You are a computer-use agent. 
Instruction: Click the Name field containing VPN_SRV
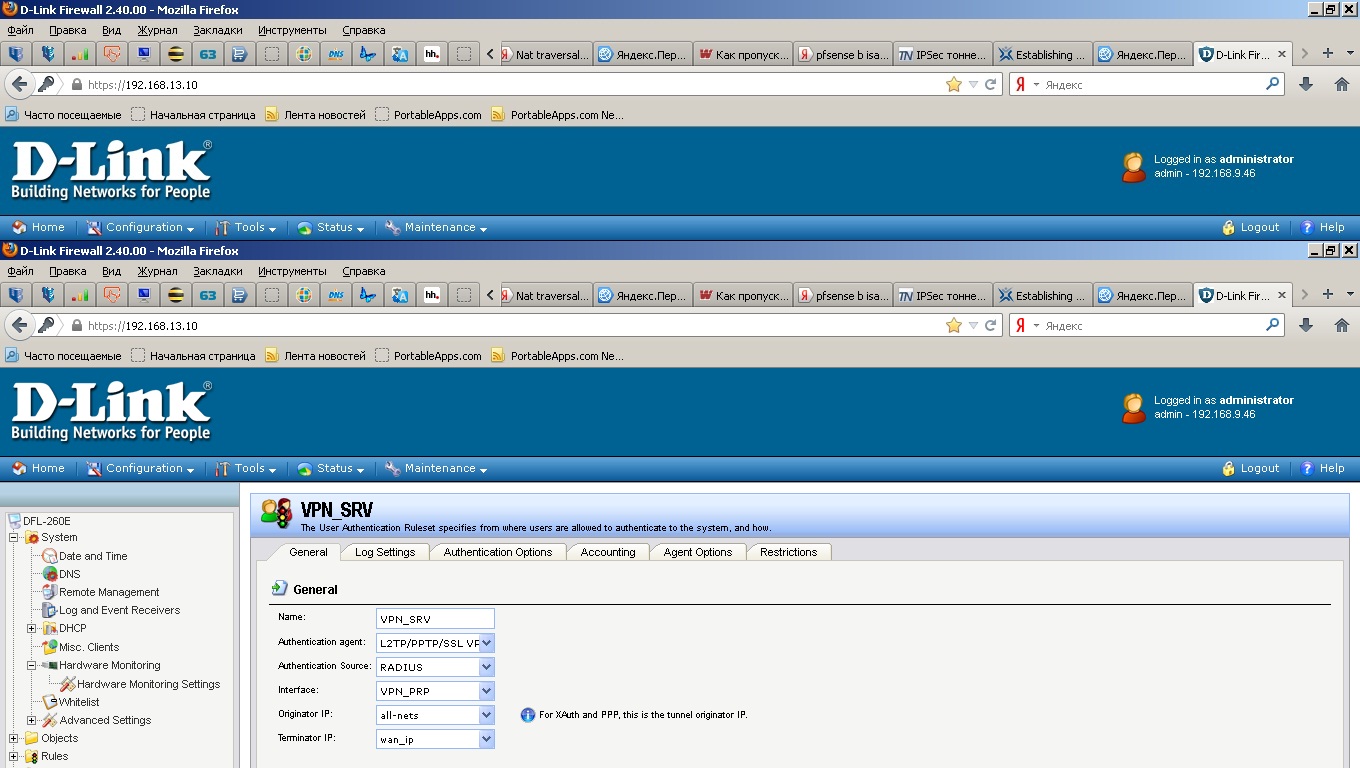(x=435, y=619)
